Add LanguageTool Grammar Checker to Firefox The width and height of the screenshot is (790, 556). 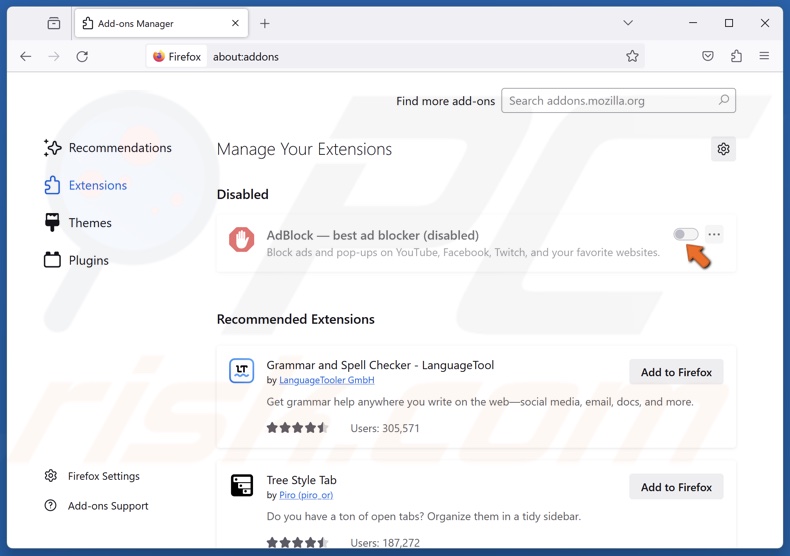coord(676,372)
